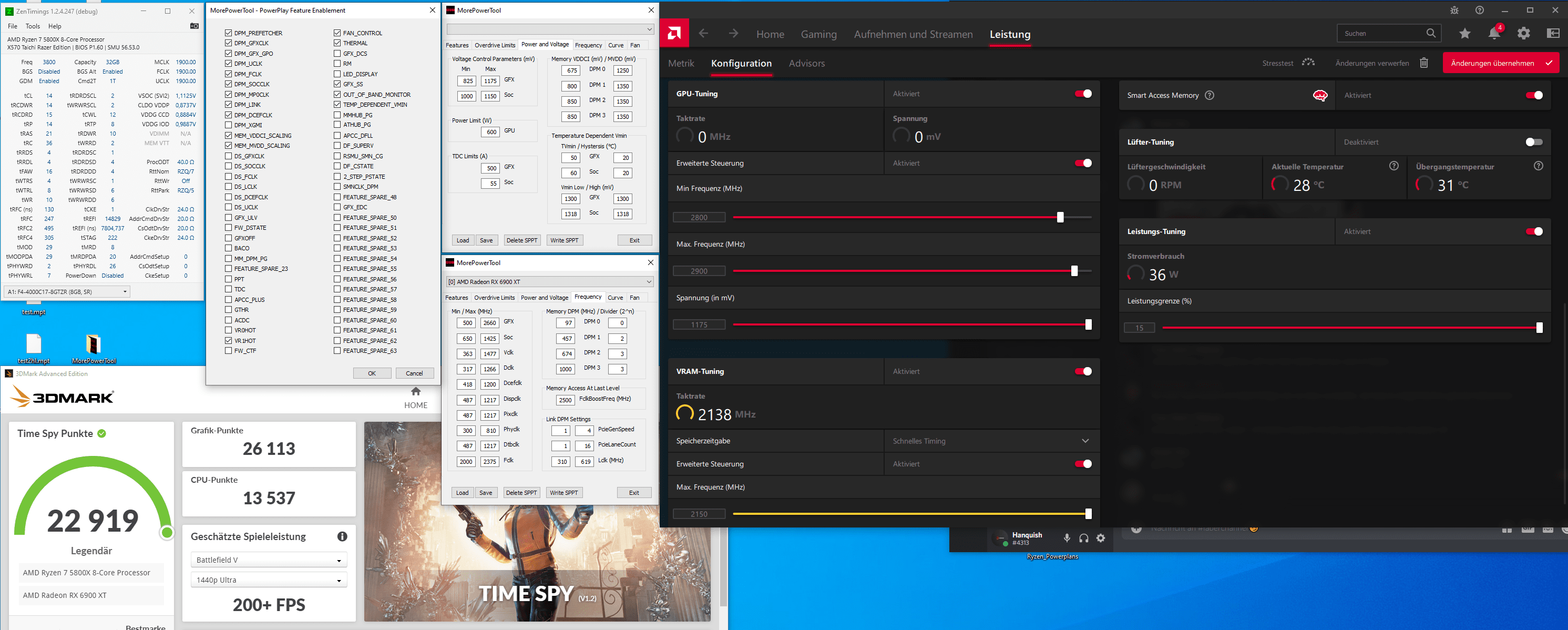Image resolution: width=1568 pixels, height=630 pixels.
Task: Click the ZenTimings screenshot camera icon
Action: point(194,26)
